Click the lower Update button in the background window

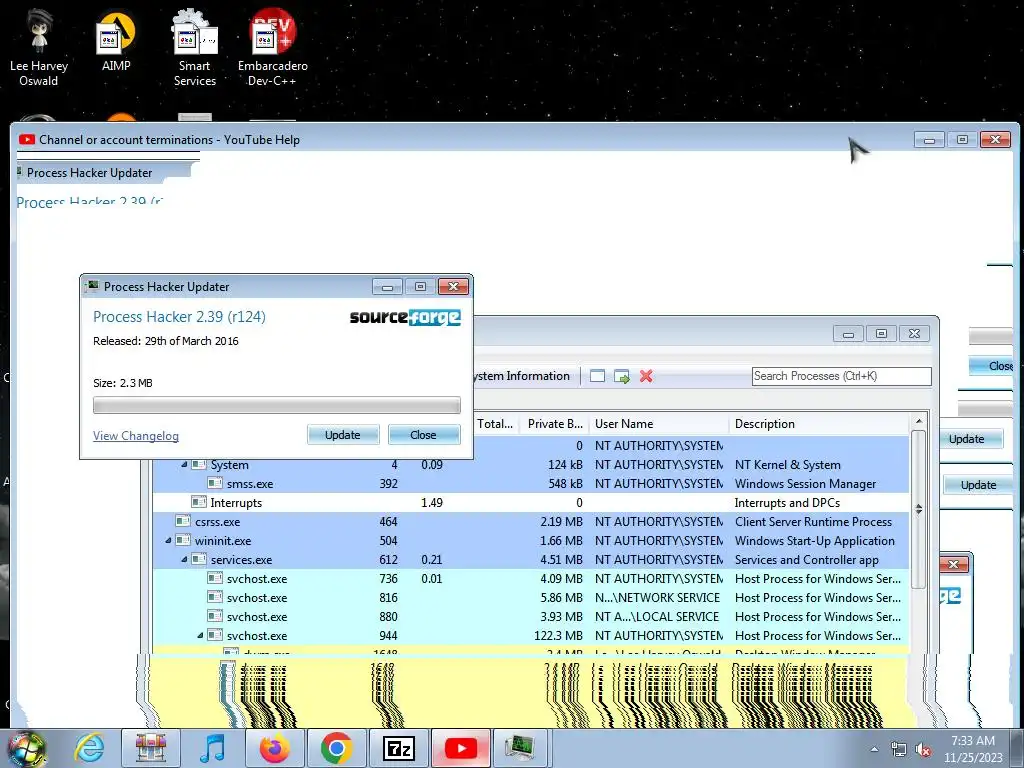978,485
